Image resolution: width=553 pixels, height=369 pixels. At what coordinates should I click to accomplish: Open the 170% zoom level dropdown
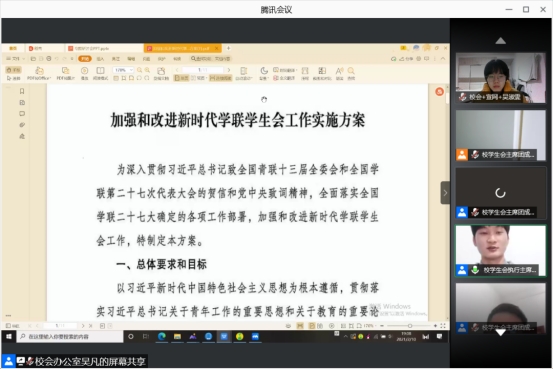pyautogui.click(x=123, y=70)
